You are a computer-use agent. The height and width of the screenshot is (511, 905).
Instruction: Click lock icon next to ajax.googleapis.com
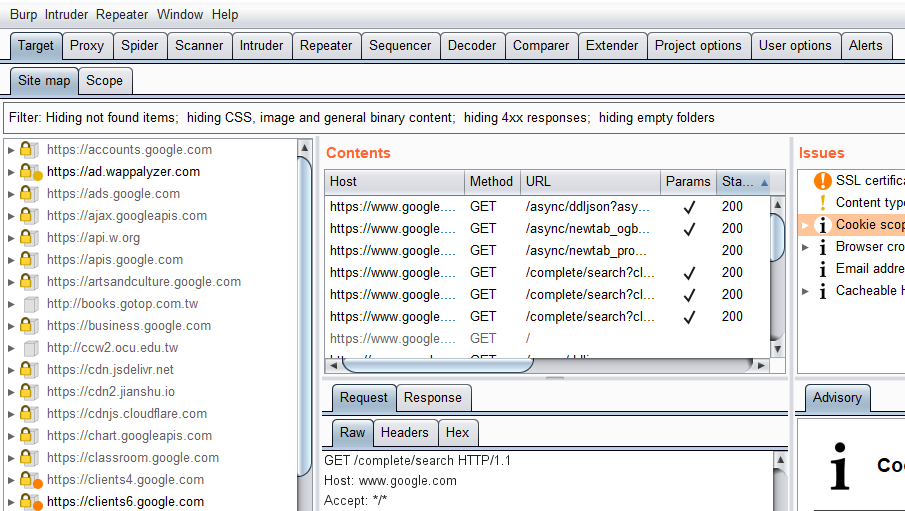(x=29, y=215)
